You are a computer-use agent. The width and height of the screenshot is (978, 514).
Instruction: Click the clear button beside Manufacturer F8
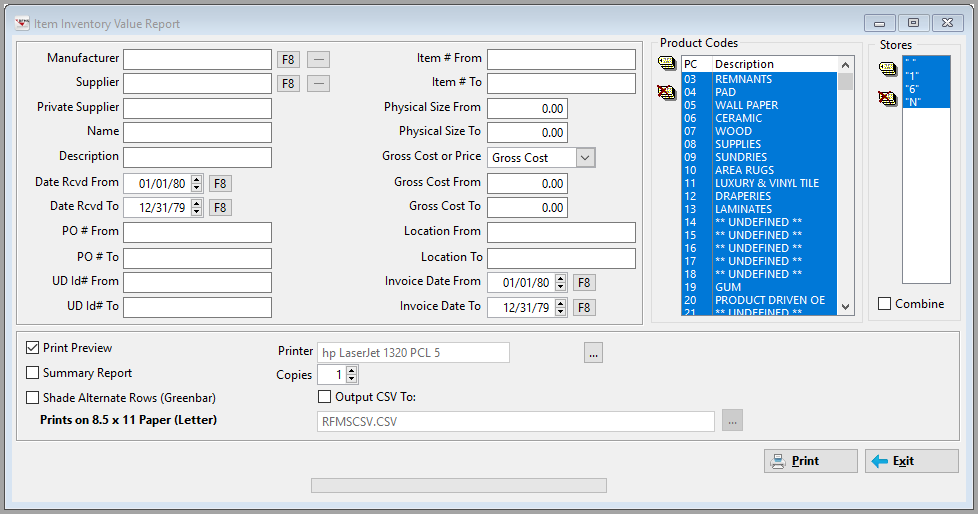(x=318, y=60)
